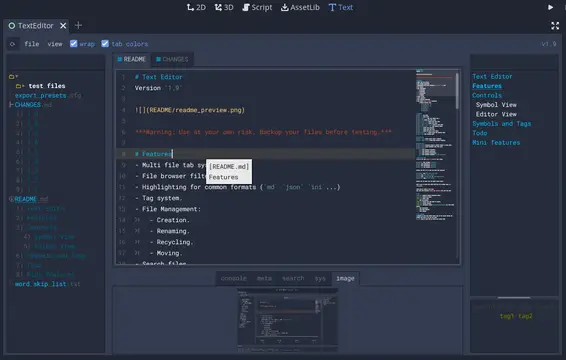This screenshot has height=360, width=566.
Task: Run the project with play button
Action: [x=550, y=7]
